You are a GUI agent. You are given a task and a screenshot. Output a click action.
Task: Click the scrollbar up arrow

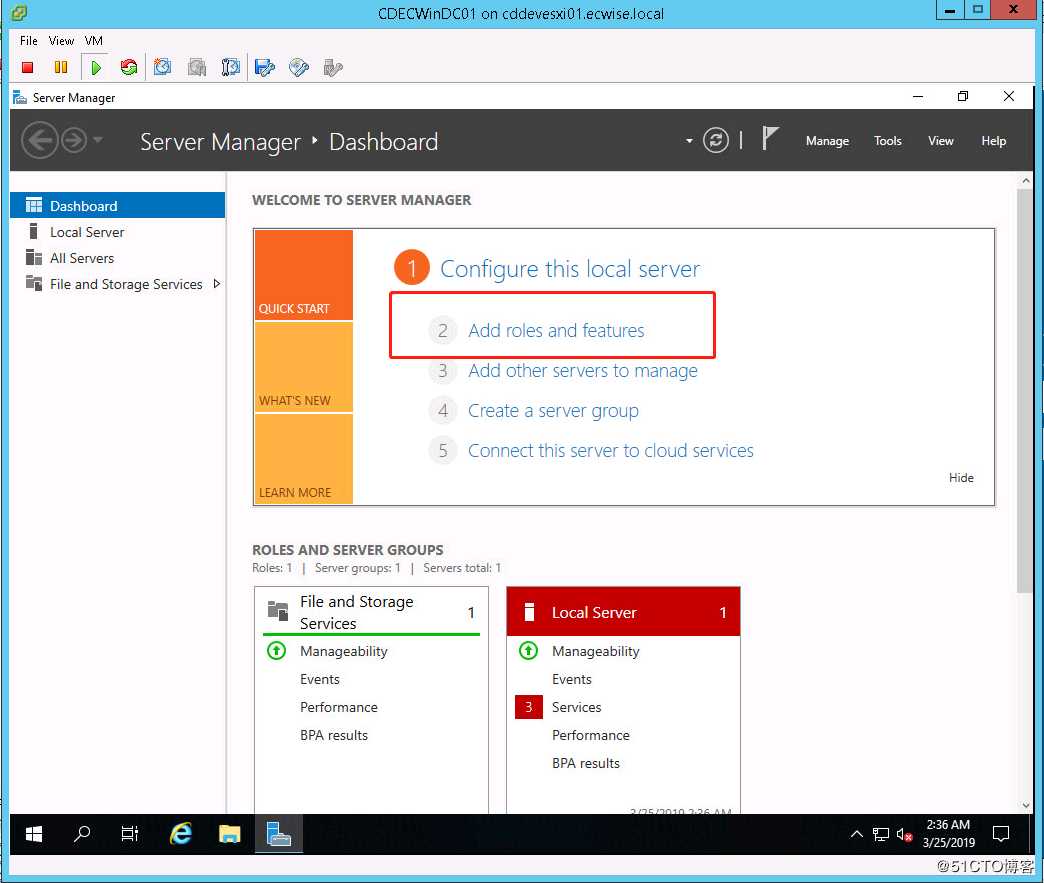[x=1025, y=180]
